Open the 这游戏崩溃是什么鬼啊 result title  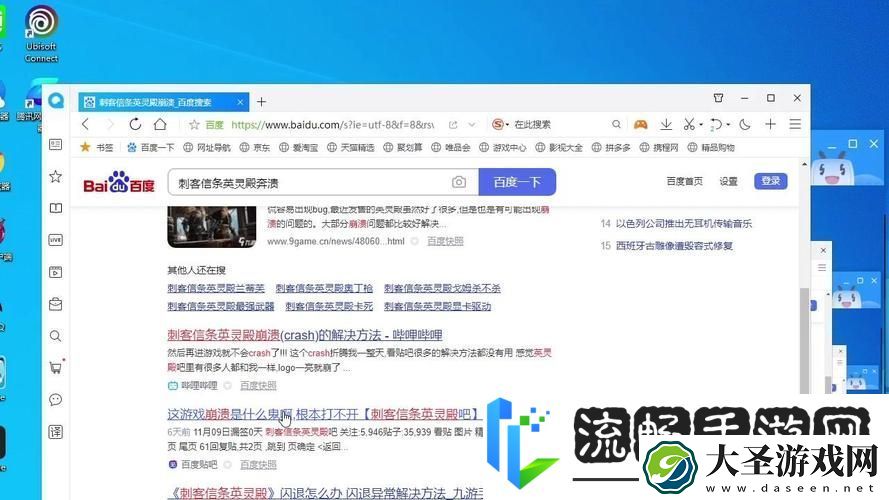[324, 414]
